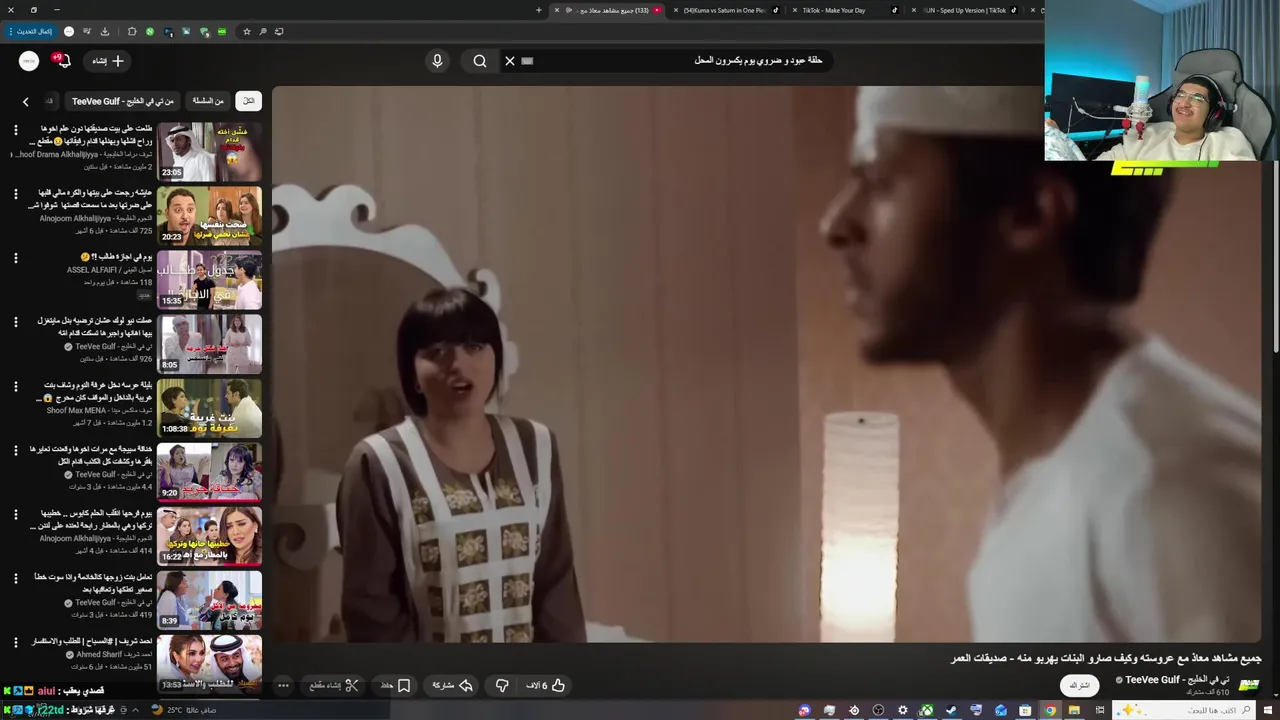The width and height of the screenshot is (1280, 720).
Task: Open options menu for the 9:20 video
Action: (15, 450)
